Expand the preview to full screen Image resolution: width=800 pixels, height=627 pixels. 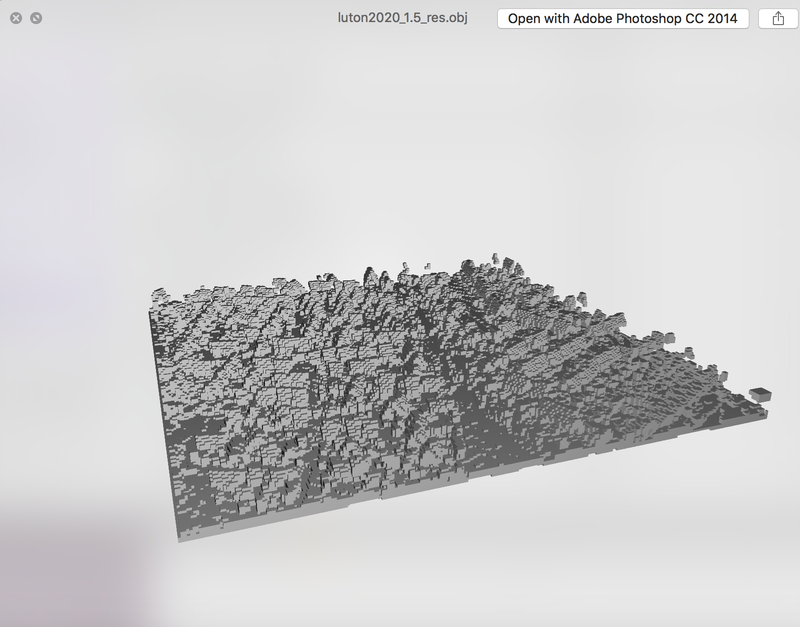36,18
